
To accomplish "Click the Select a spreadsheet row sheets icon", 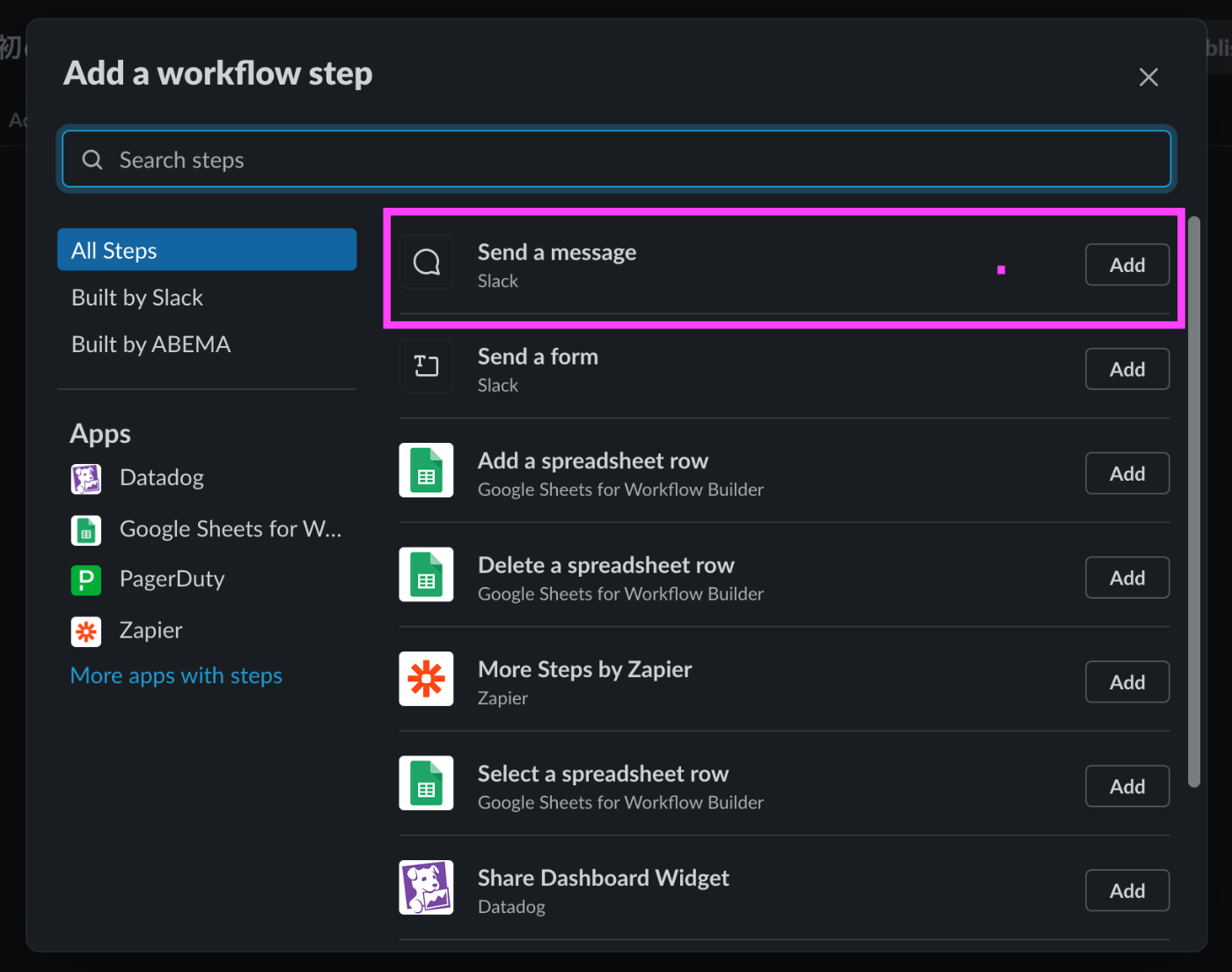I will coord(427,783).
